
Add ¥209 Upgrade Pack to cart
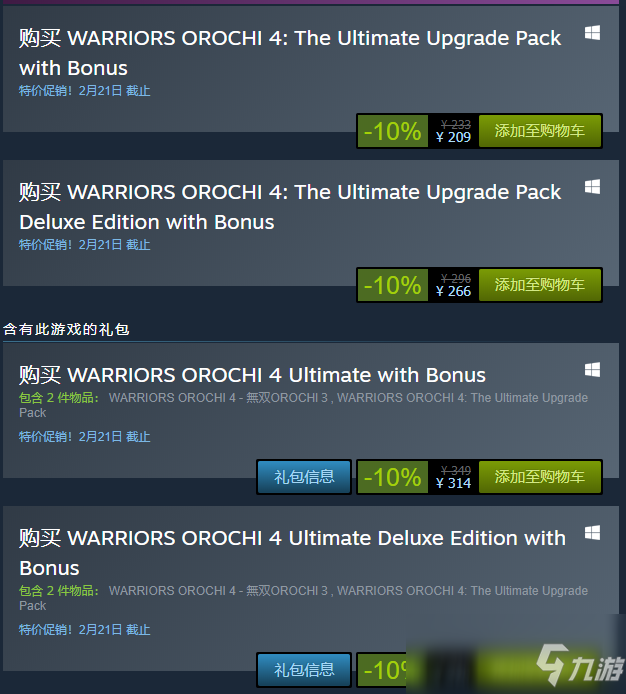(x=540, y=131)
